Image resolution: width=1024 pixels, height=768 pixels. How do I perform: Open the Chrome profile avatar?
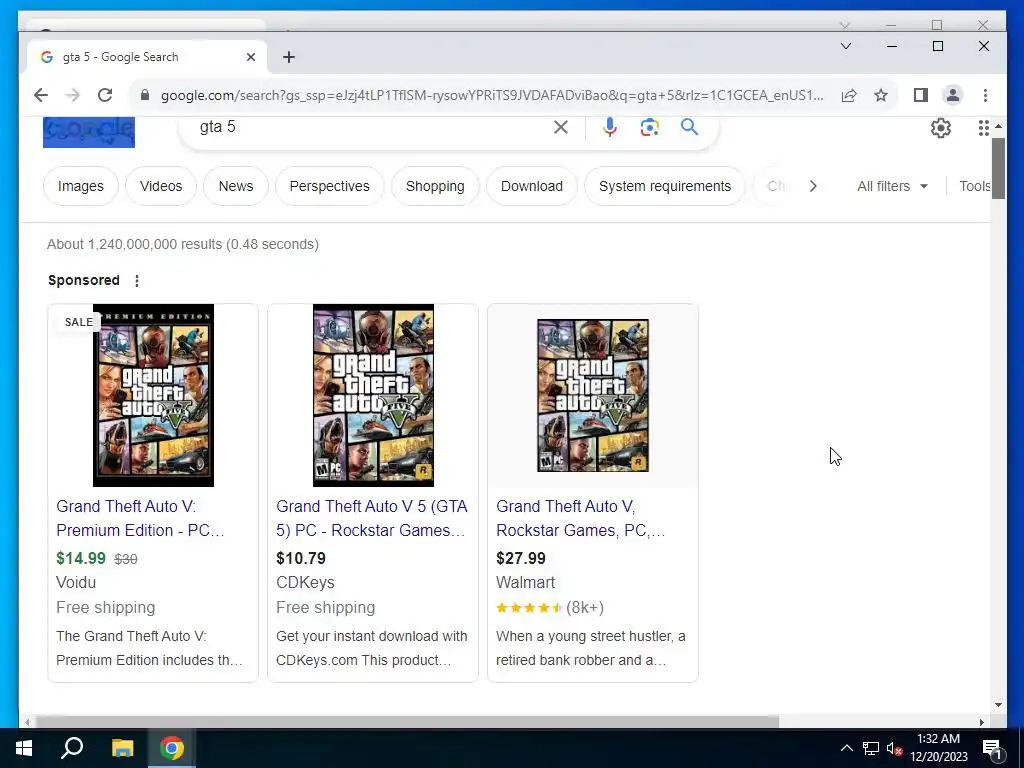coord(953,95)
